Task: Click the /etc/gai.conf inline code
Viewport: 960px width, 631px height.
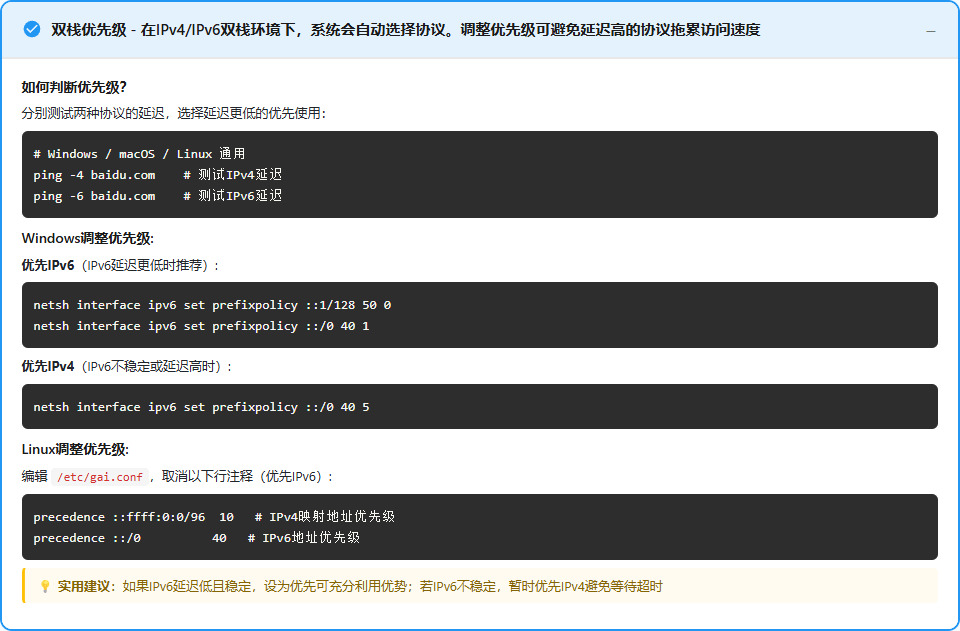Action: [100, 477]
